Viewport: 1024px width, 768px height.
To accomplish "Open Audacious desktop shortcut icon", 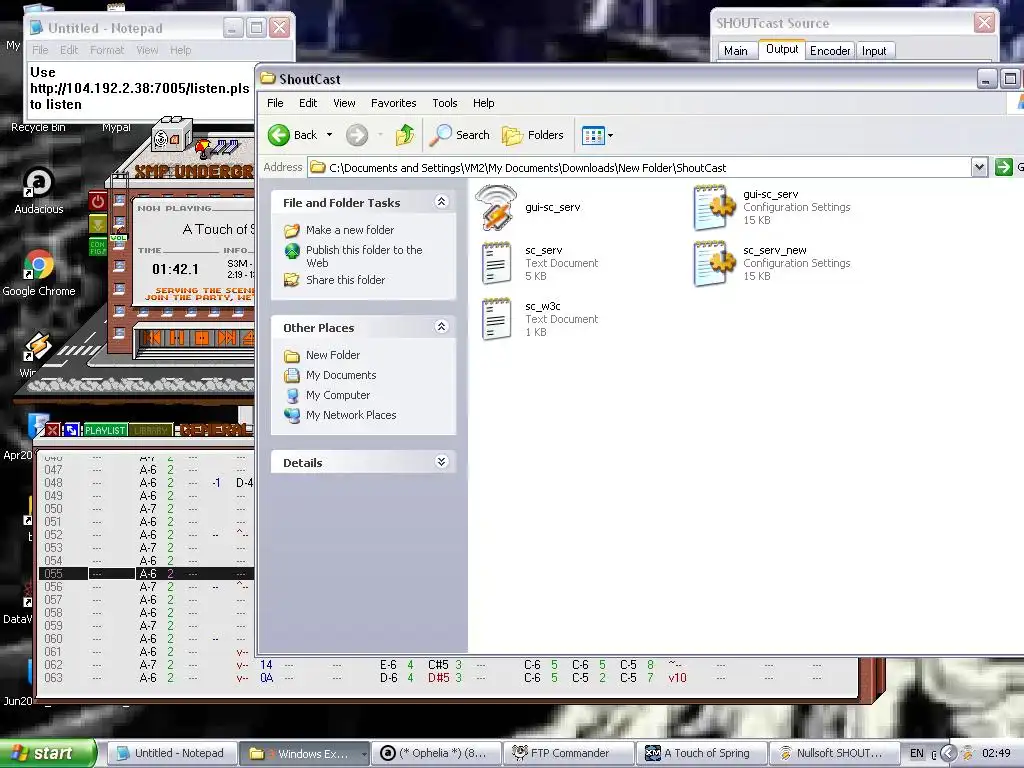I will coord(39,191).
